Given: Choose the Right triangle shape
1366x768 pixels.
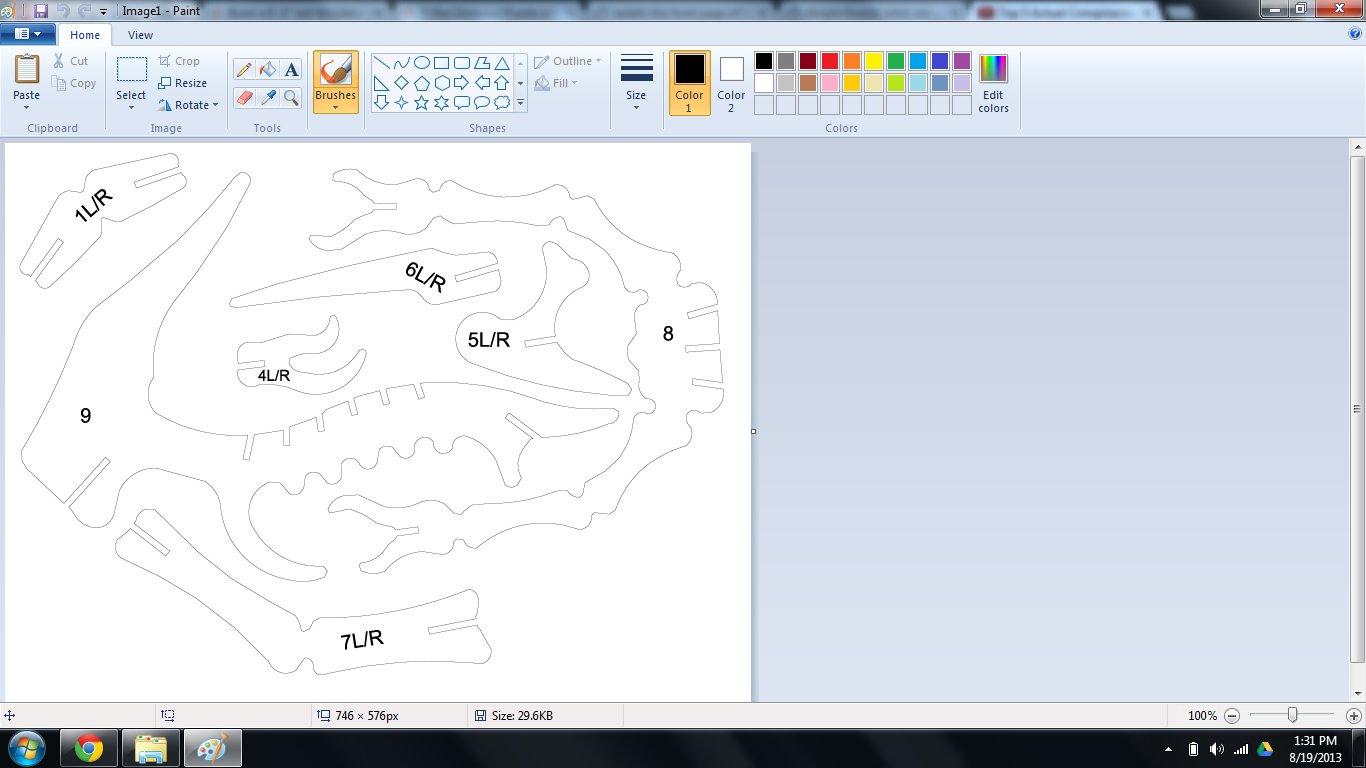Looking at the screenshot, I should click(381, 82).
